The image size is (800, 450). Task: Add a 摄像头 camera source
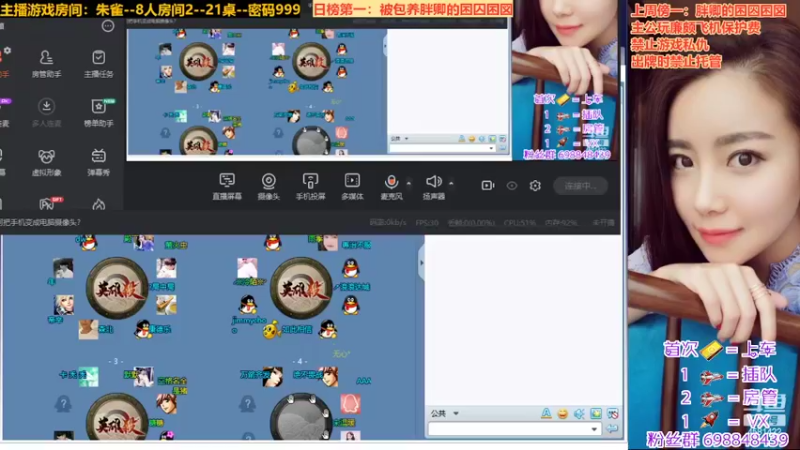[x=268, y=186]
